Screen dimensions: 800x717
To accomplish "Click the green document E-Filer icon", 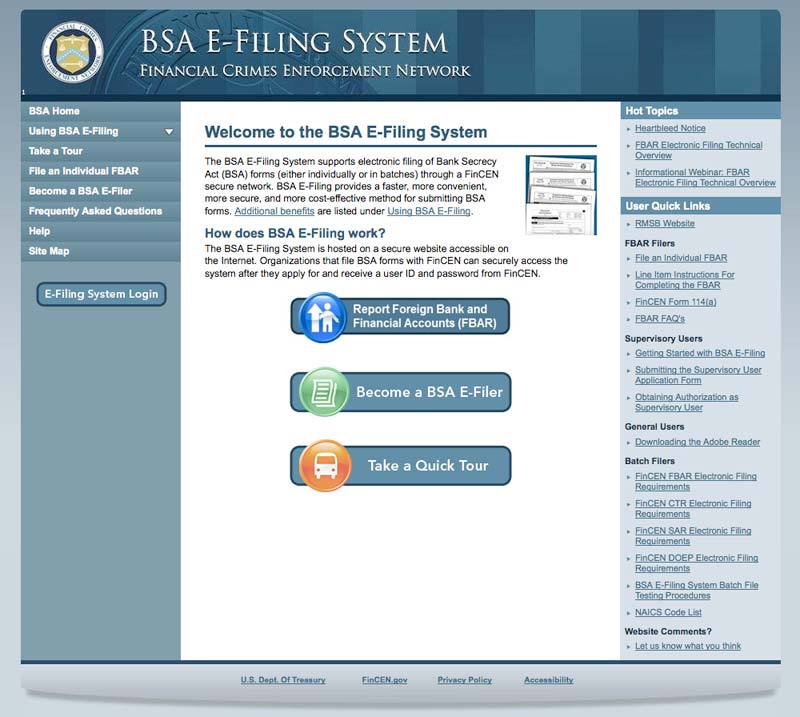I will (x=323, y=391).
